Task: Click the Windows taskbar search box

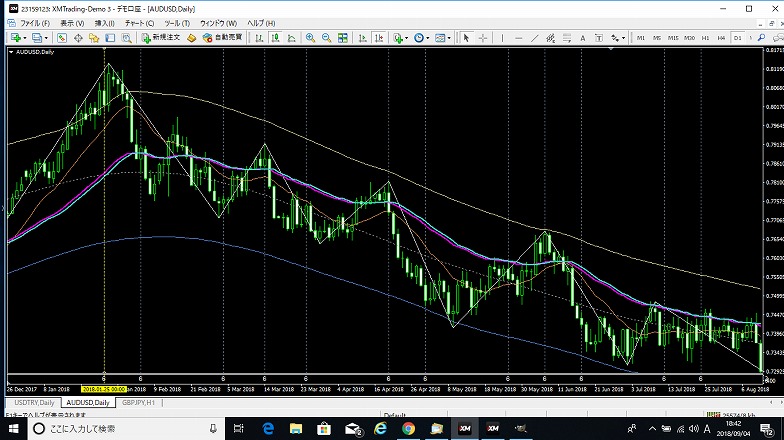Action: (x=120, y=428)
